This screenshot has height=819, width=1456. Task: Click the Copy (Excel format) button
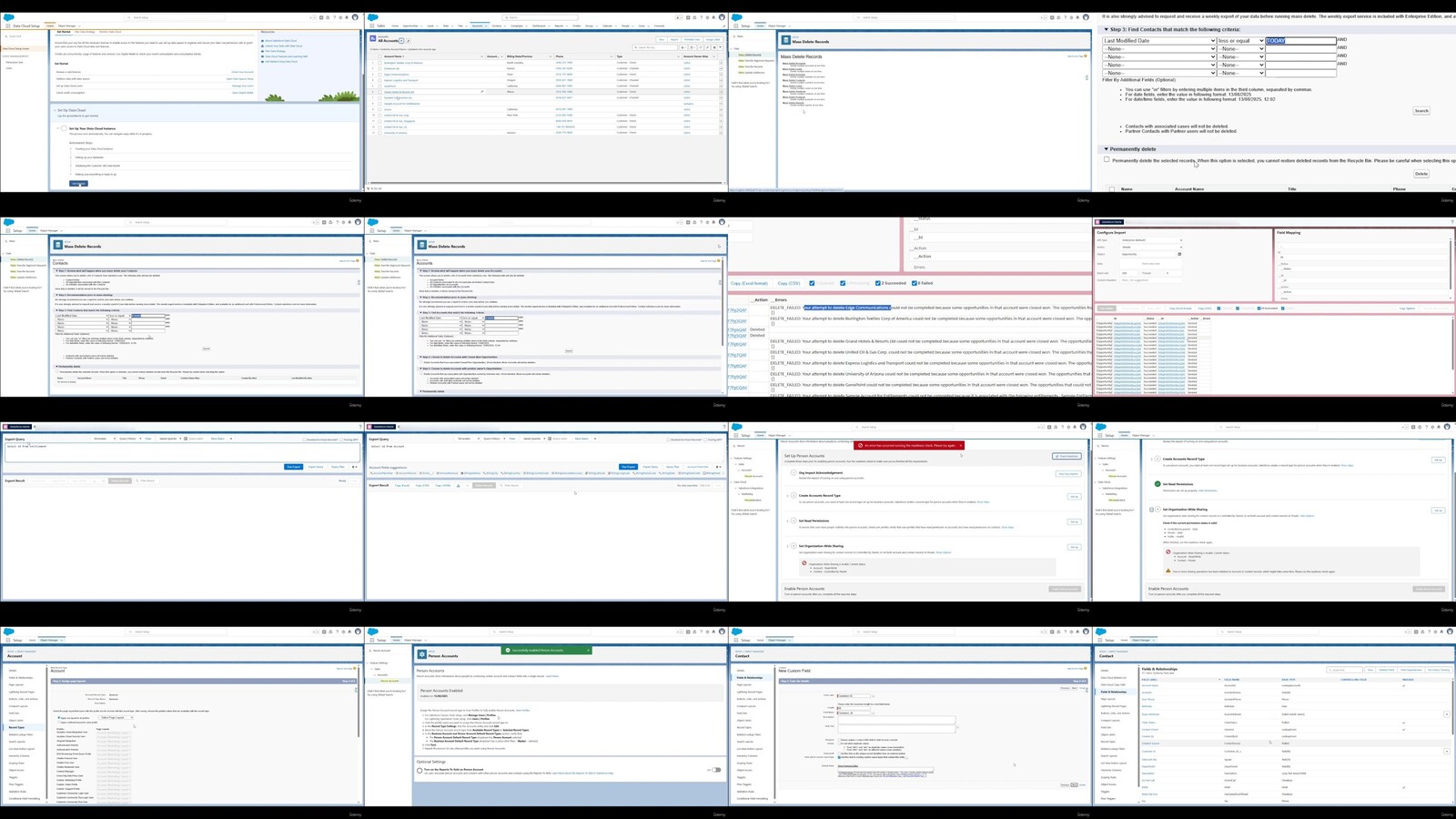click(x=750, y=283)
